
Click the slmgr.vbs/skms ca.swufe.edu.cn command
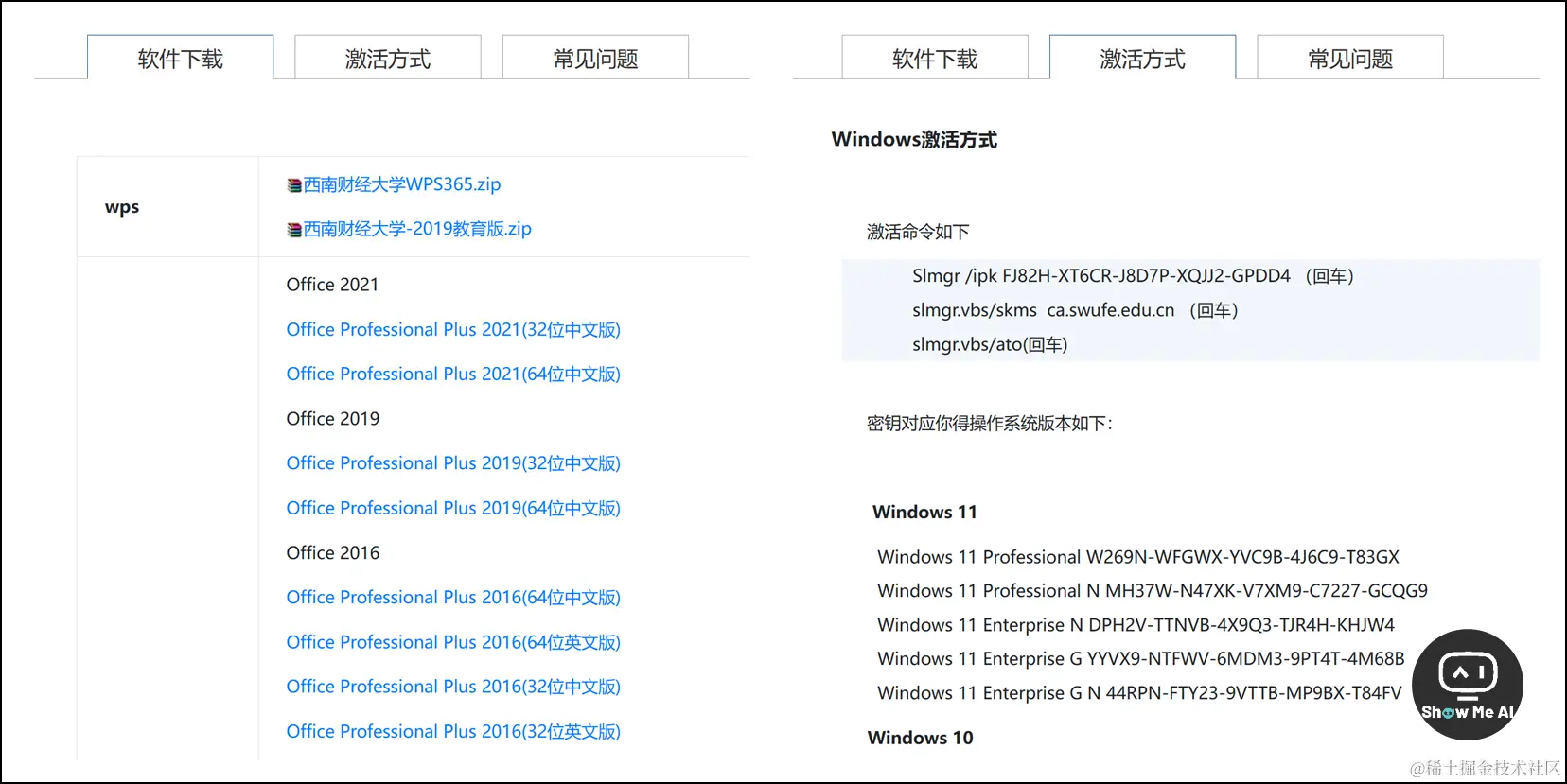[x=1075, y=310]
